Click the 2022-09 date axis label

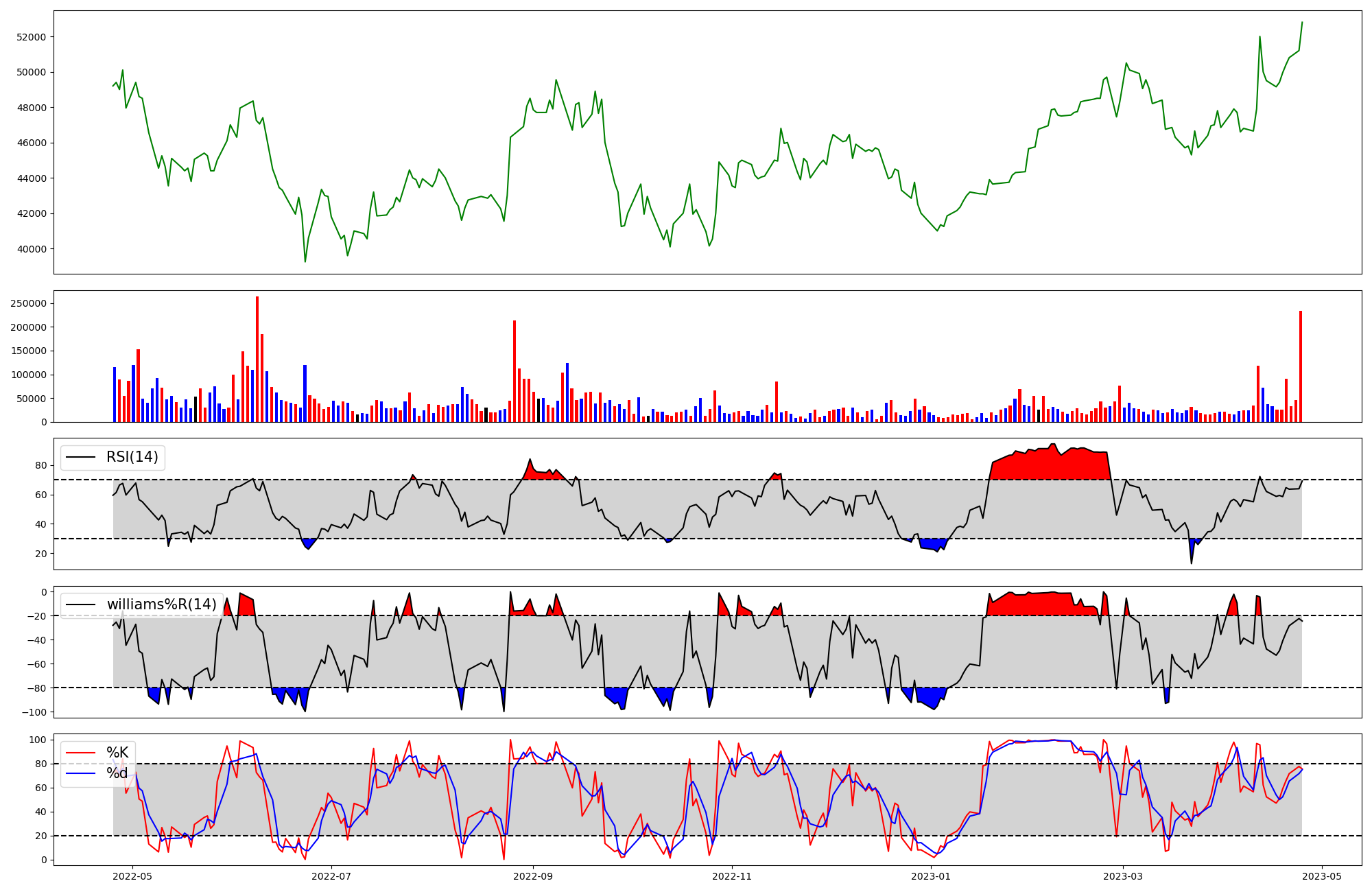[533, 876]
